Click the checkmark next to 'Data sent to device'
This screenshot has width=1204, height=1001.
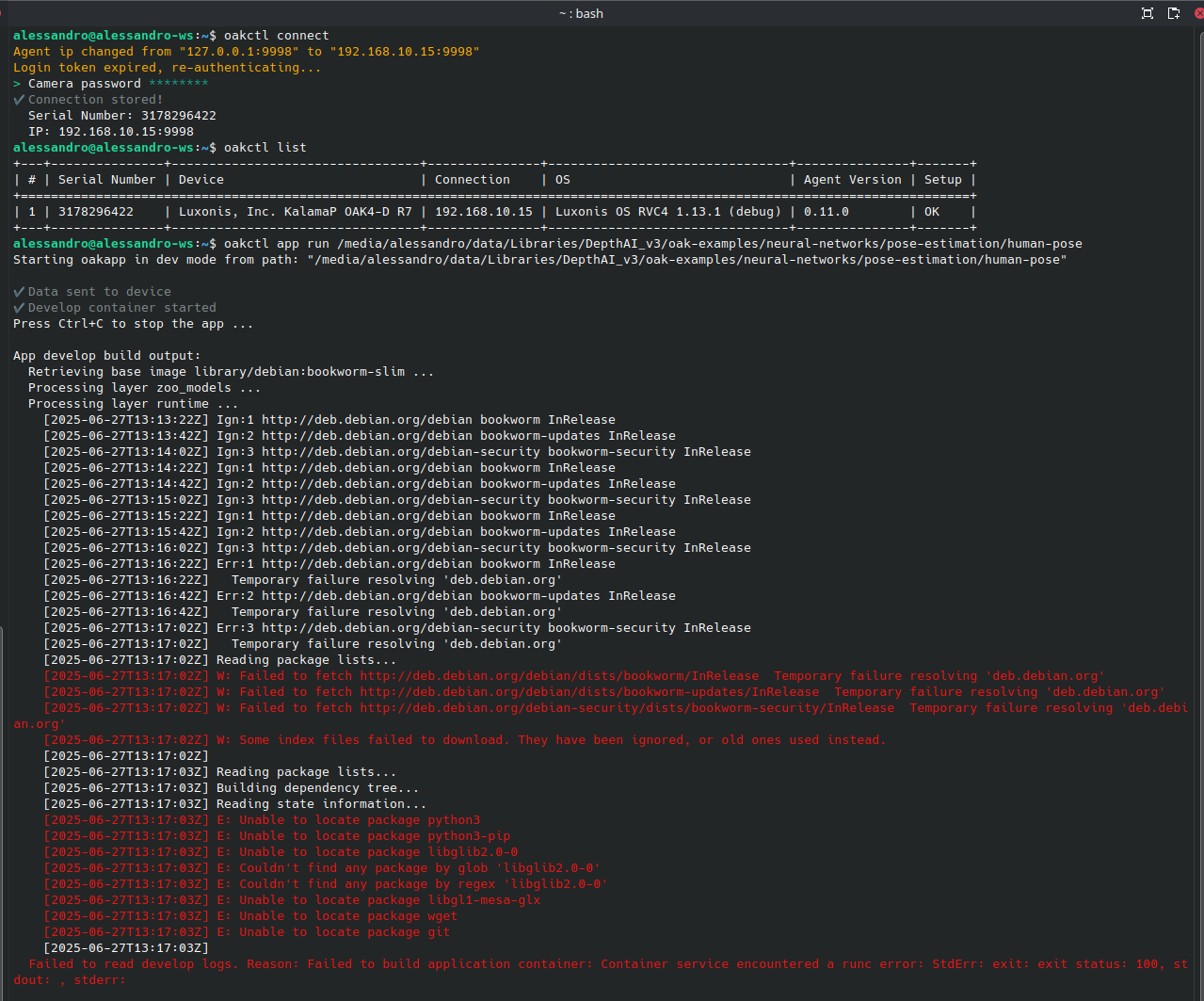click(19, 292)
